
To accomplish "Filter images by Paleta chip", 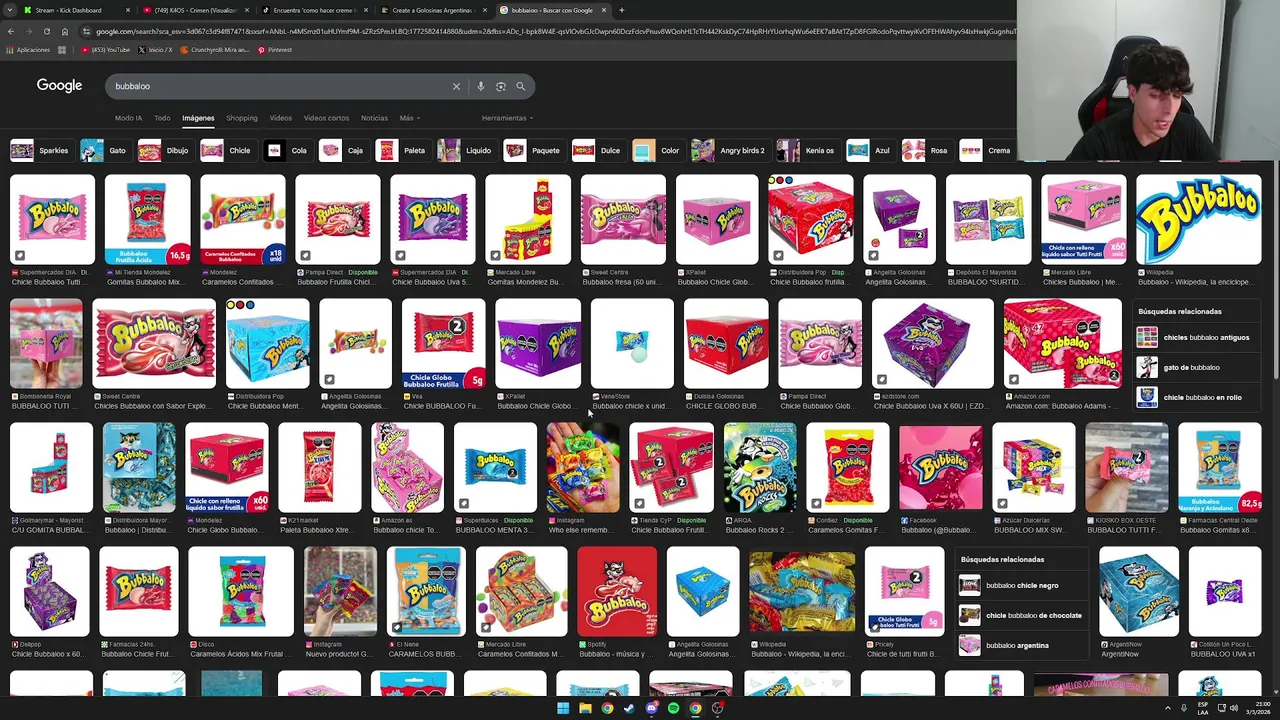I will (x=402, y=151).
